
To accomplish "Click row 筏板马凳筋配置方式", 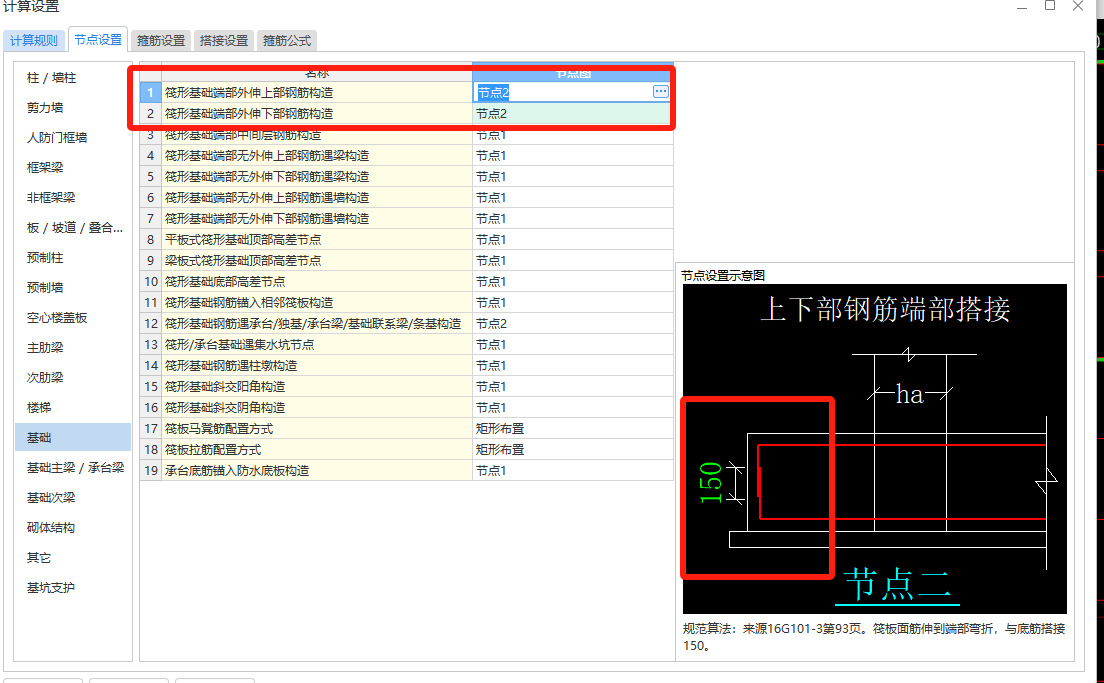I will (x=317, y=429).
